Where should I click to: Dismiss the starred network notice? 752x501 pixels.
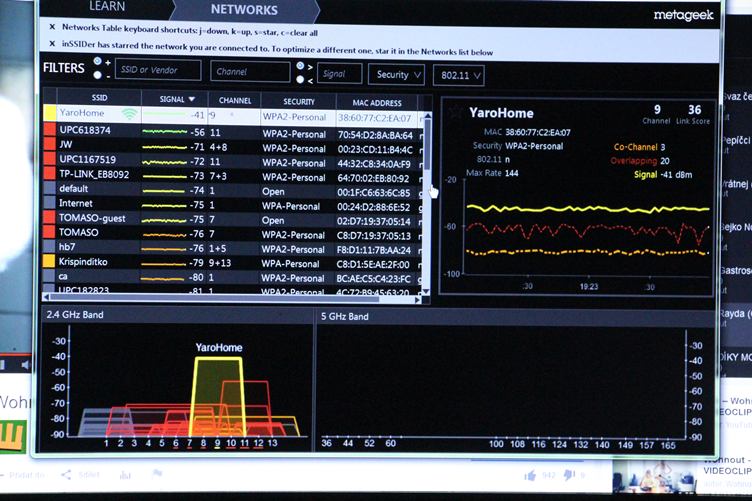point(52,44)
